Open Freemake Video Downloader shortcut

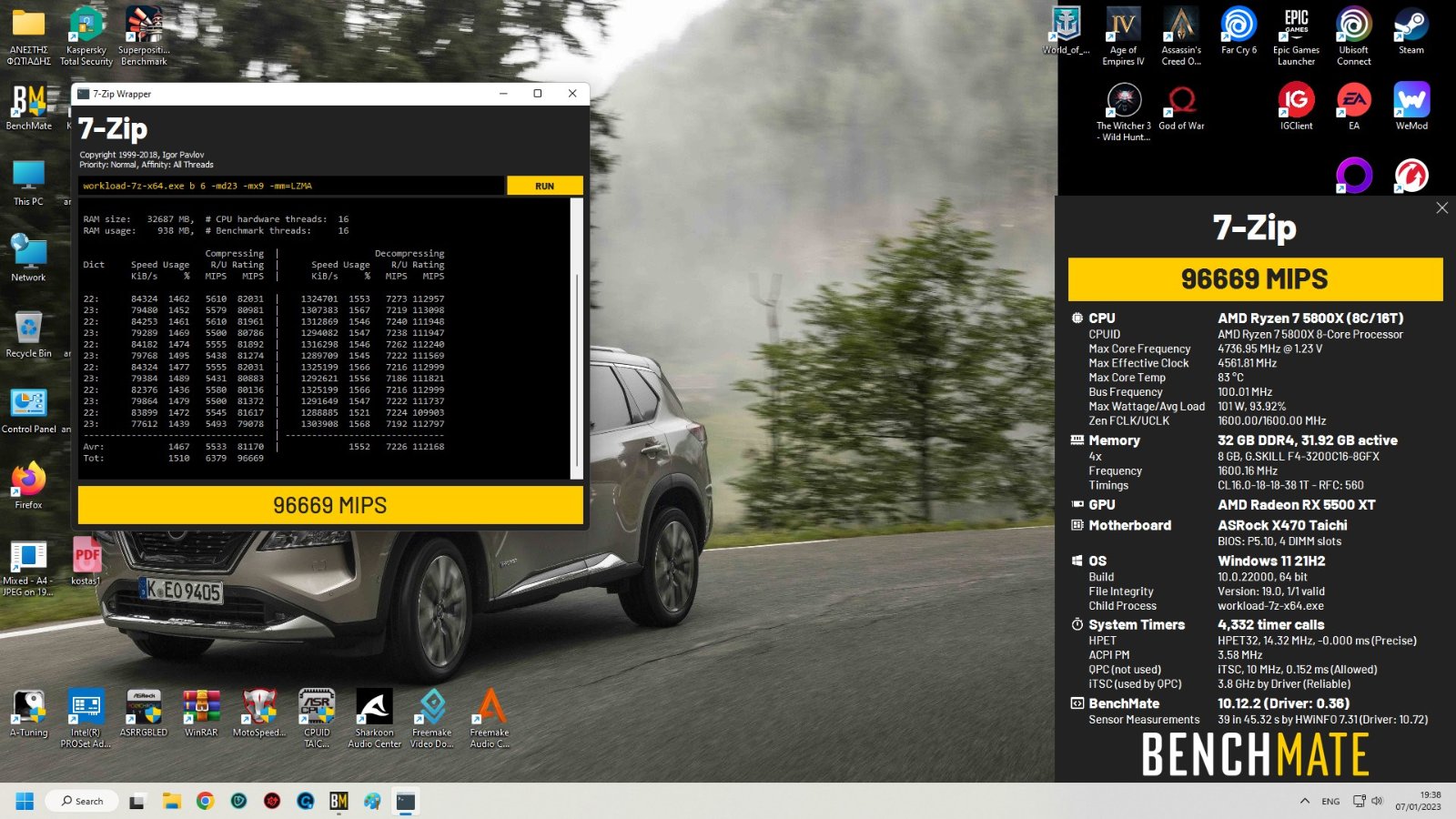click(432, 719)
